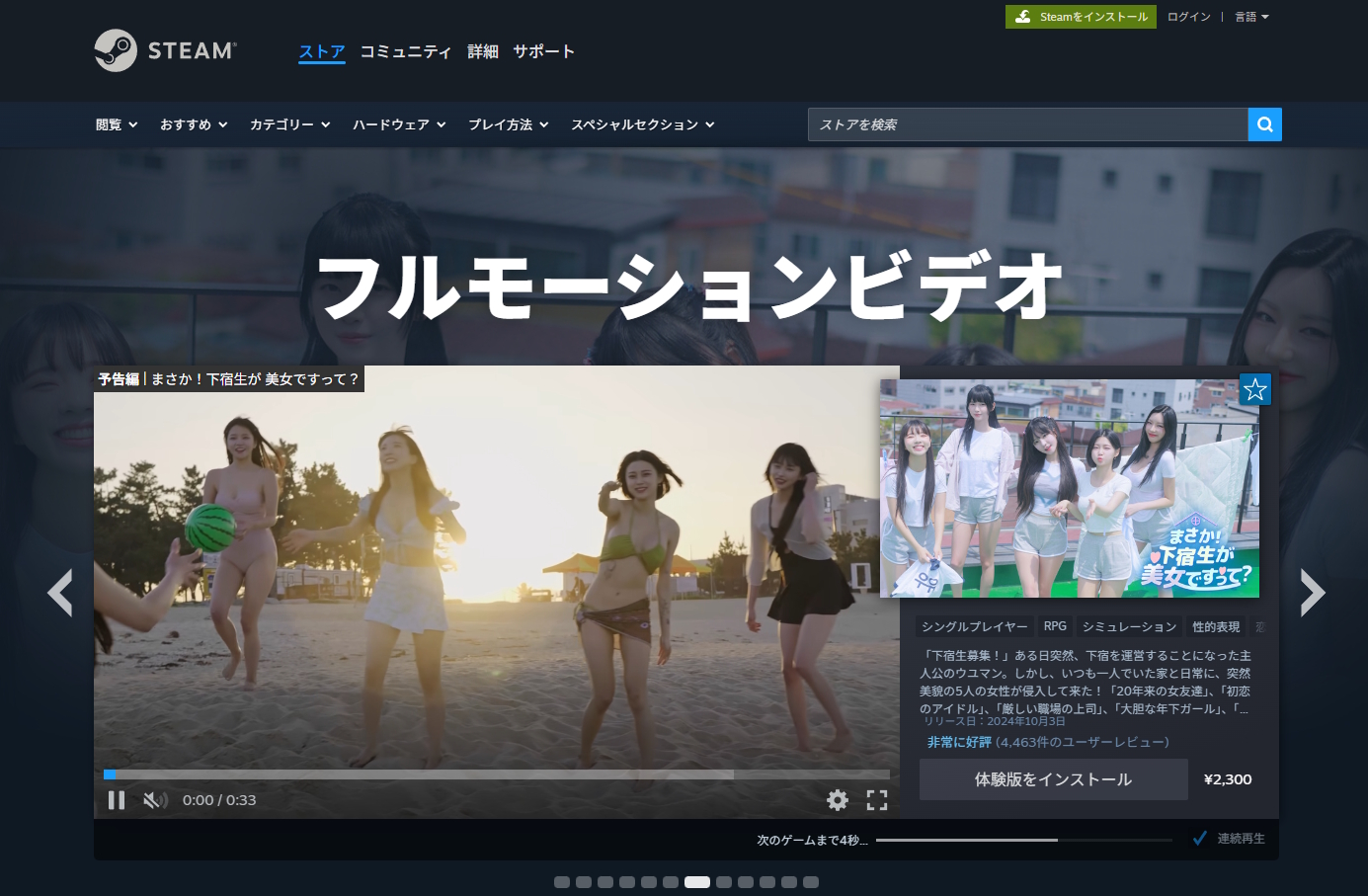Click the magnifier search button
The height and width of the screenshot is (896, 1368).
pyautogui.click(x=1264, y=124)
